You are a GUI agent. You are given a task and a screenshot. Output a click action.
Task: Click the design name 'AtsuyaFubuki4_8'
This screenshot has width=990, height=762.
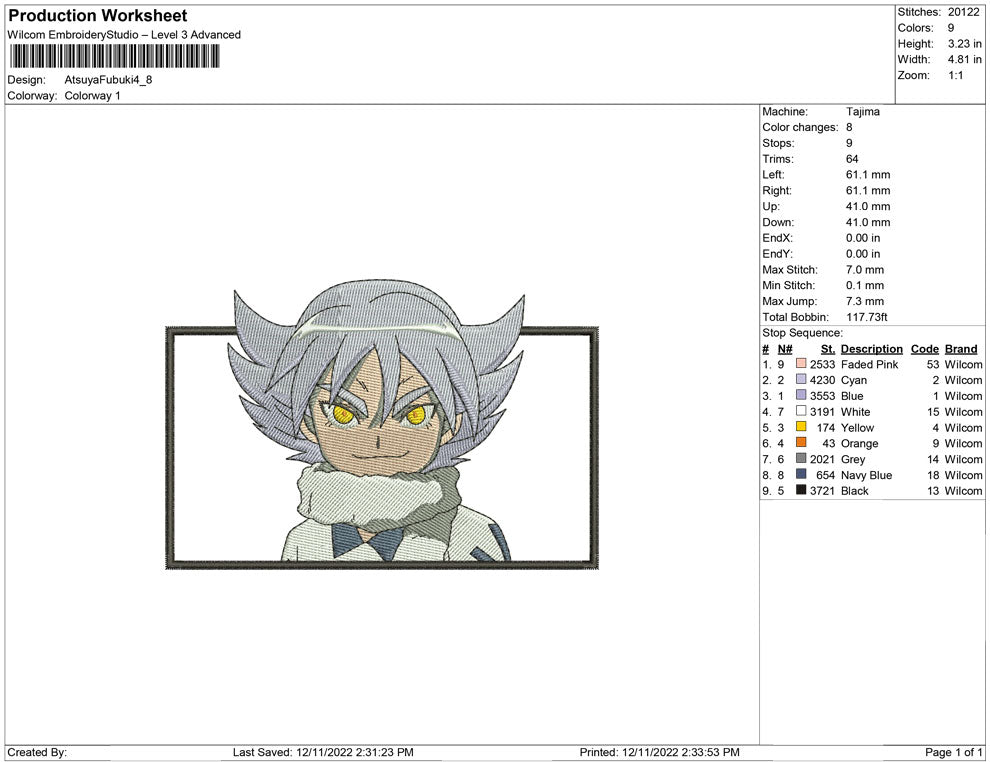(x=108, y=80)
